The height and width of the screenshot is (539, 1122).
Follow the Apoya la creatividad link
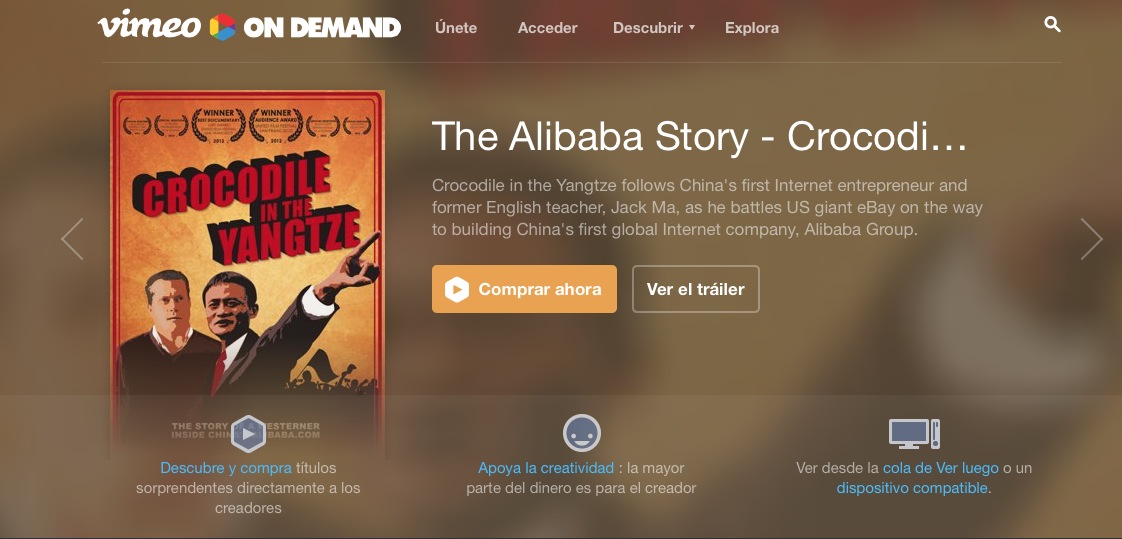546,468
